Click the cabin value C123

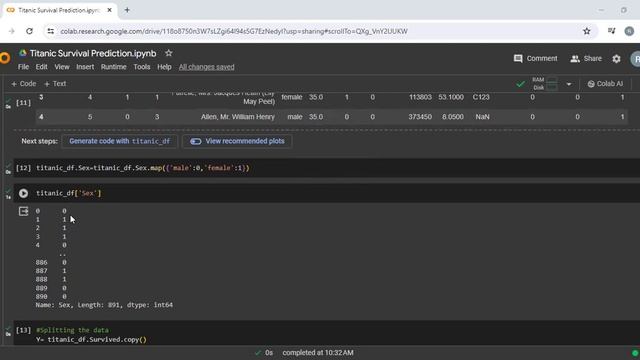[x=481, y=97]
